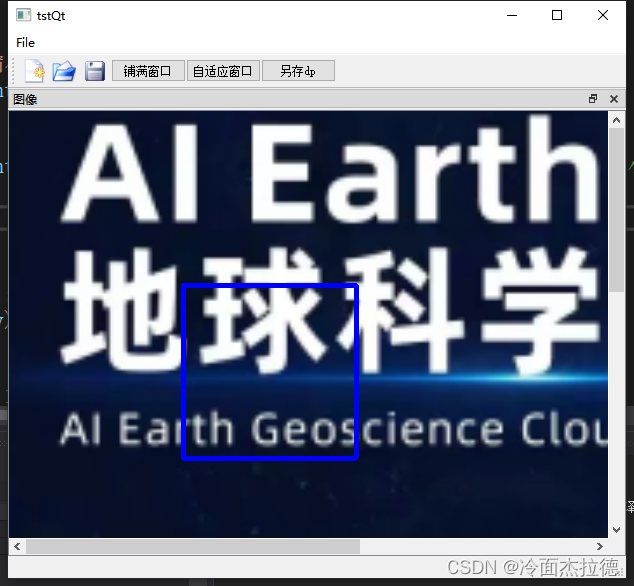
Task: Click the vertical scrollbar up arrow
Action: click(617, 120)
